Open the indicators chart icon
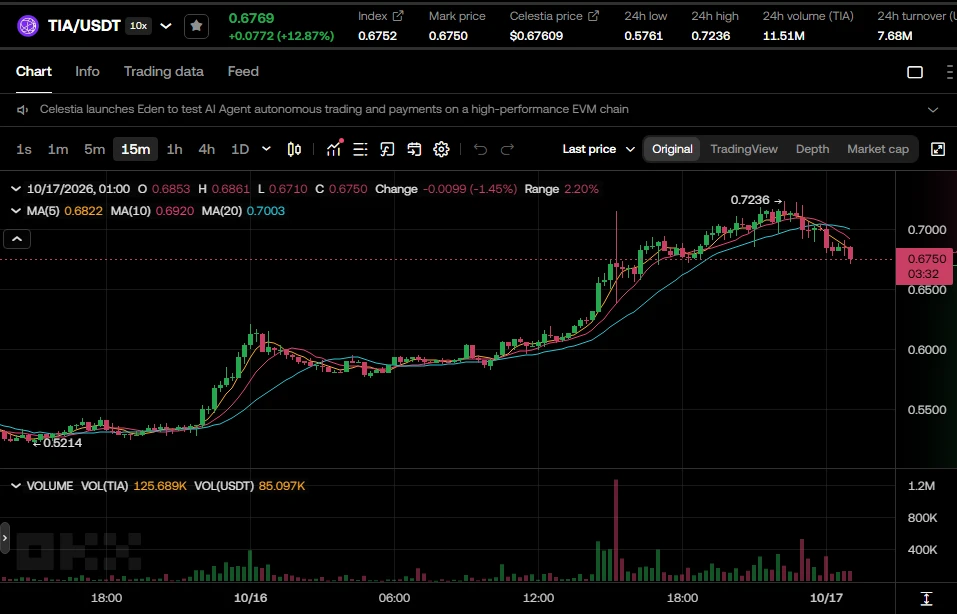This screenshot has width=957, height=614. tap(334, 149)
